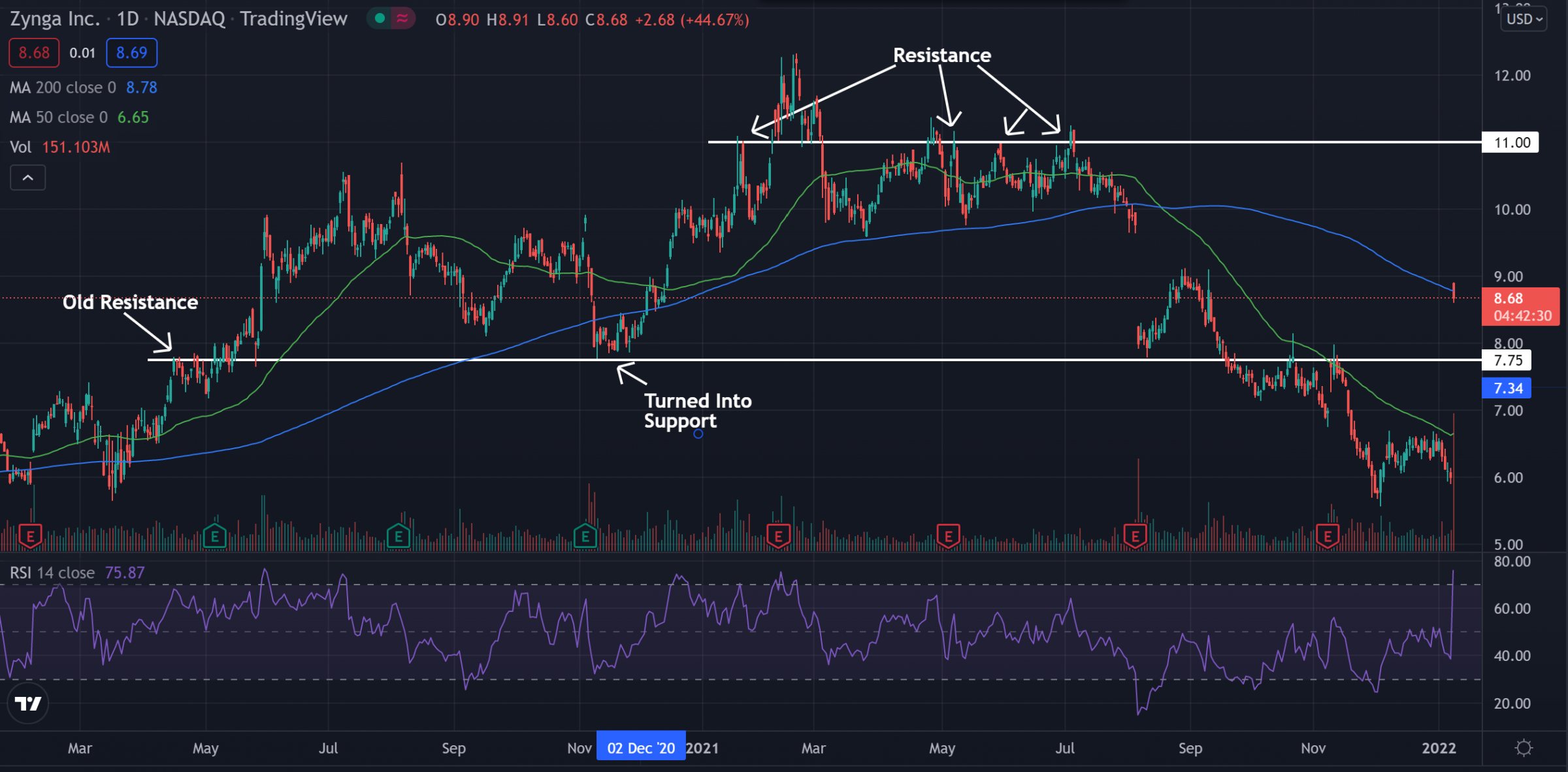Click the 2021 label on time axis

[703, 748]
